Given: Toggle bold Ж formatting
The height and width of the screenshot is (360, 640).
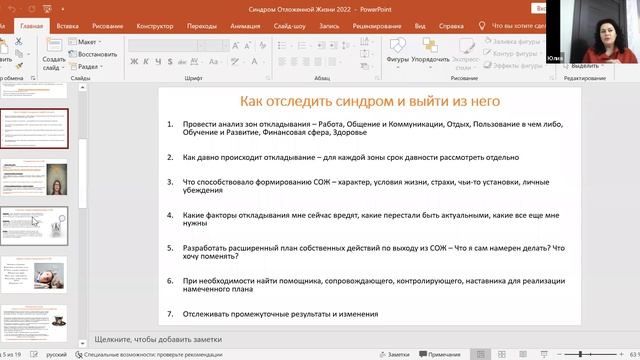Looking at the screenshot, I should tap(134, 62).
